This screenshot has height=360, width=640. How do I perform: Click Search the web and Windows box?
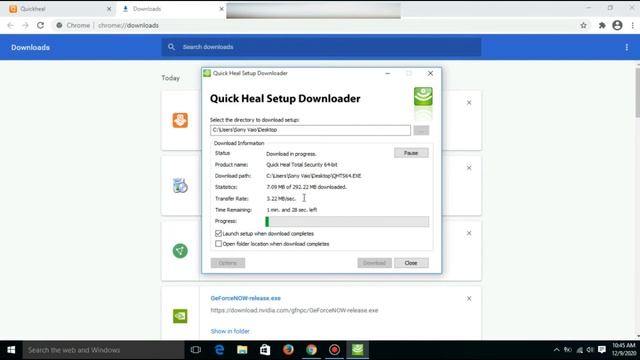[x=104, y=350]
